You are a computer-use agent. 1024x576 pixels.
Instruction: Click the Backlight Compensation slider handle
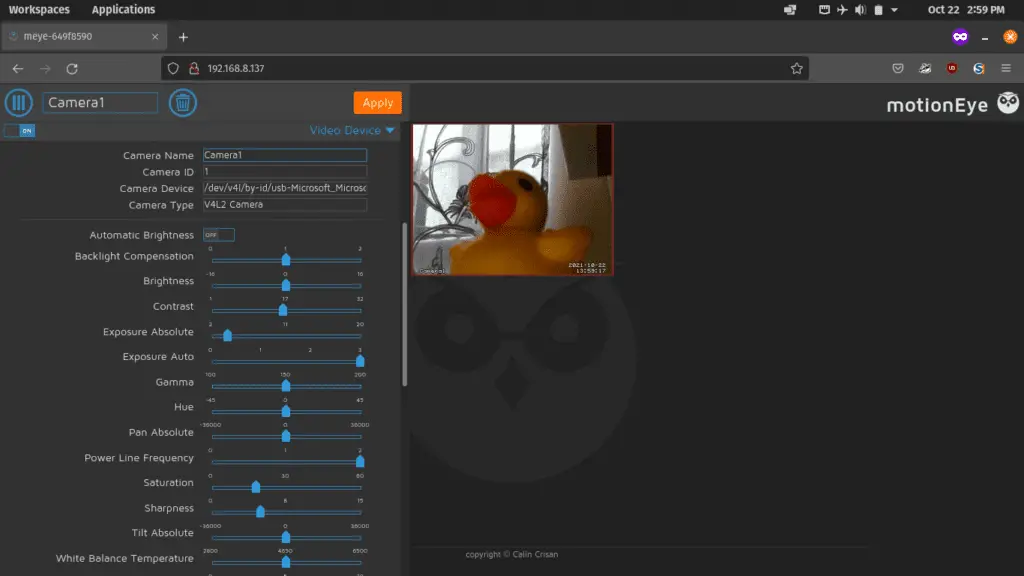pyautogui.click(x=286, y=259)
